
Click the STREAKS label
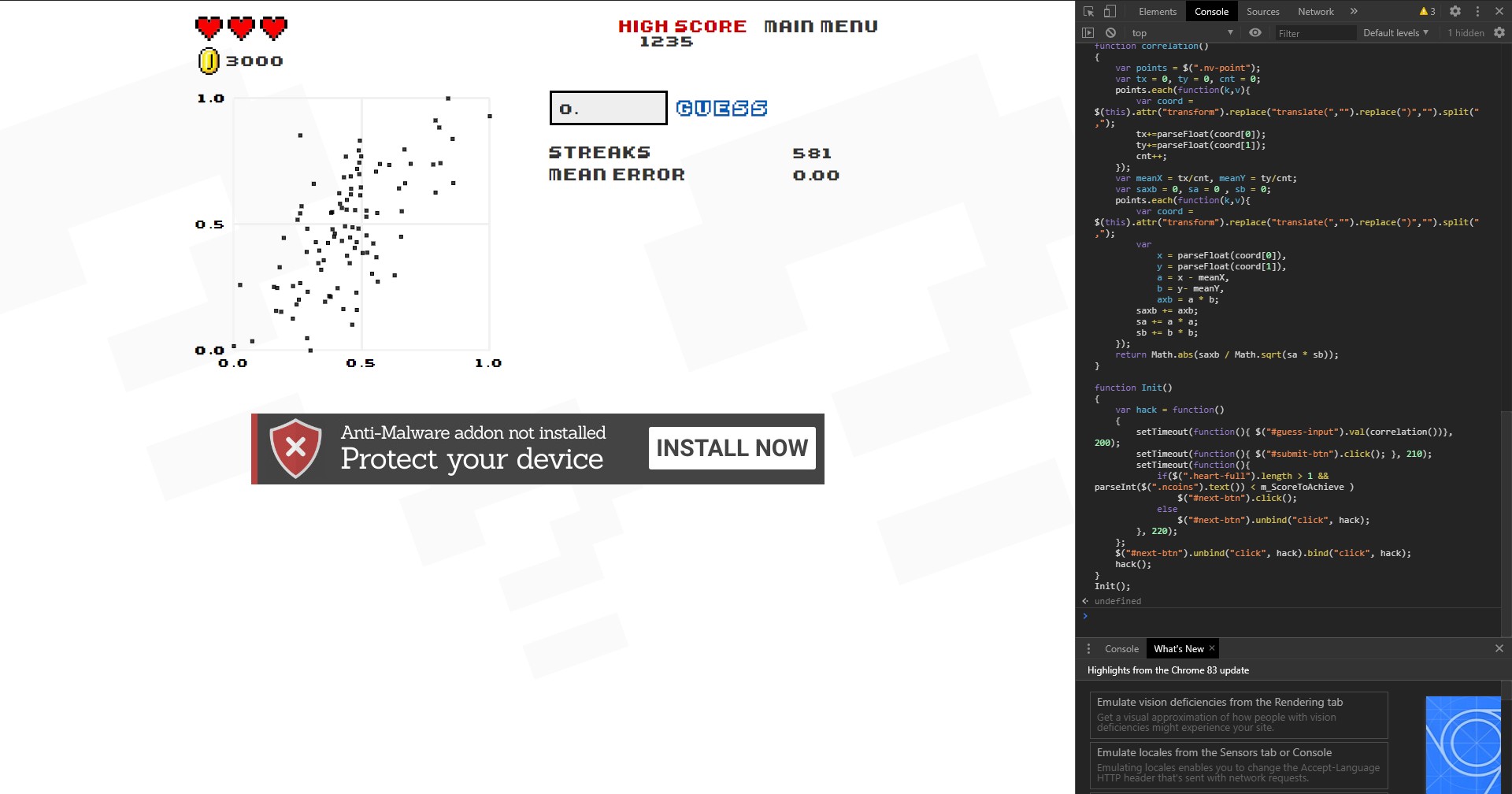[599, 153]
